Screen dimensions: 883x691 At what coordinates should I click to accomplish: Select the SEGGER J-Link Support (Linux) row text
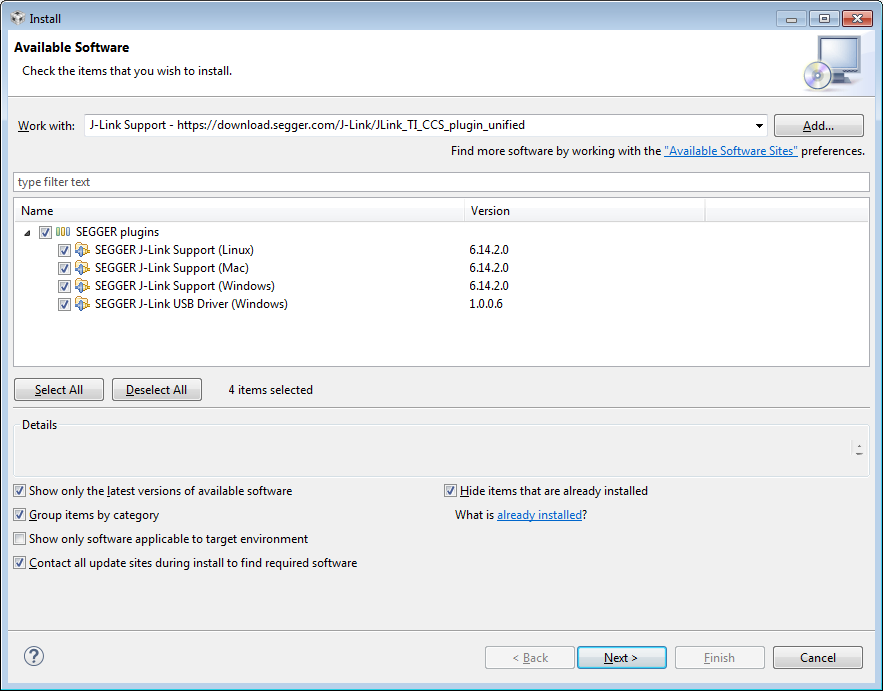tap(174, 249)
